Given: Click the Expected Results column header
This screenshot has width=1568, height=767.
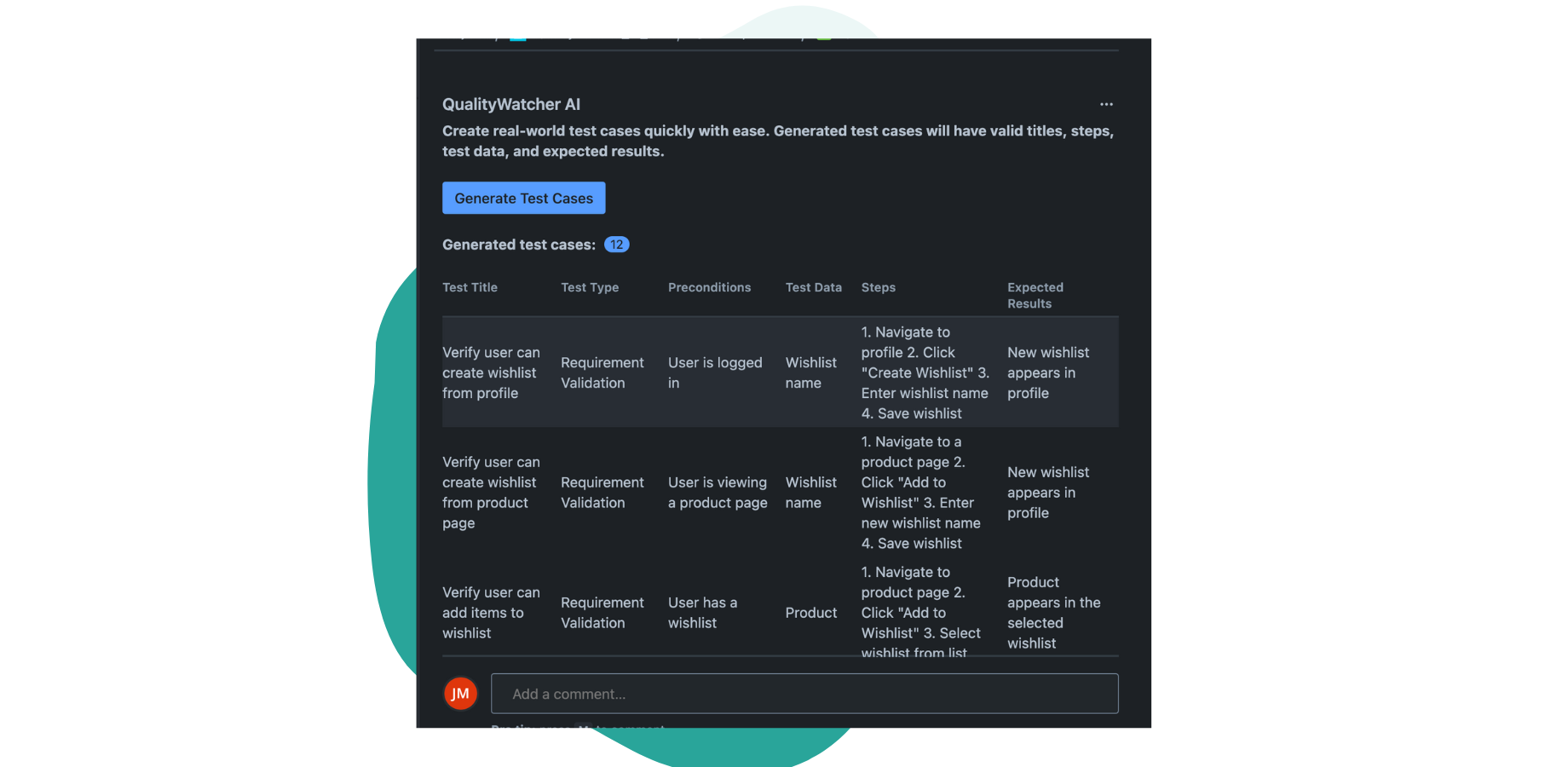Looking at the screenshot, I should point(1035,295).
